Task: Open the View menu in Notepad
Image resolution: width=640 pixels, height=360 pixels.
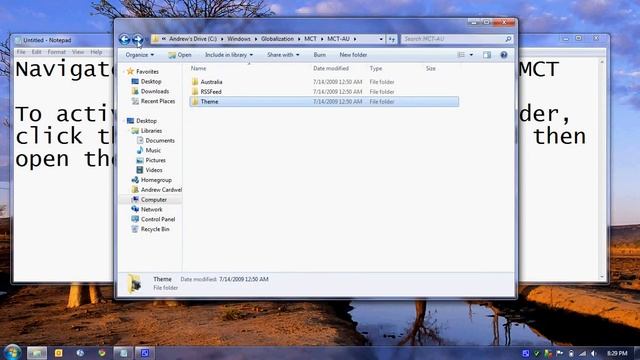Action: tap(78, 52)
